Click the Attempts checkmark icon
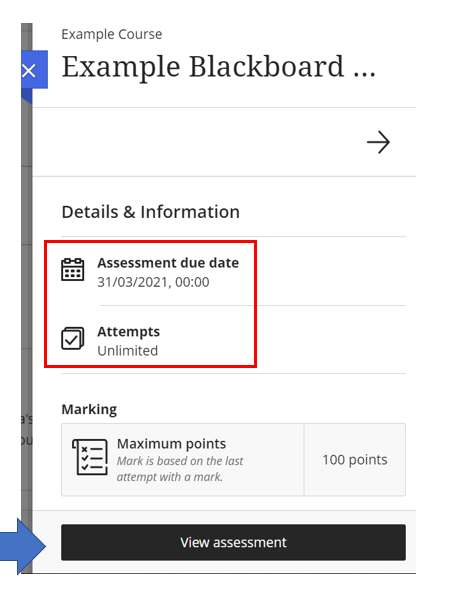Viewport: 454px width, 601px height. click(73, 338)
